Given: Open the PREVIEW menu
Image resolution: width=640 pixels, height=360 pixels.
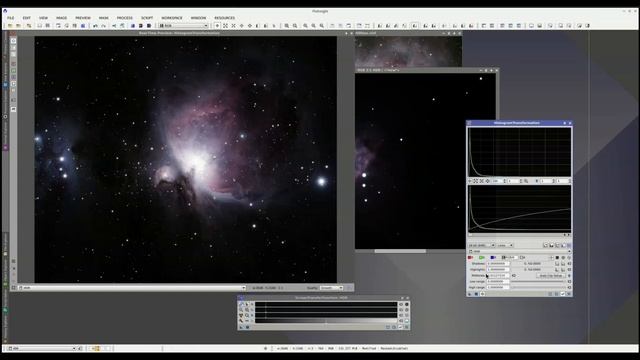Looking at the screenshot, I should pos(83,18).
